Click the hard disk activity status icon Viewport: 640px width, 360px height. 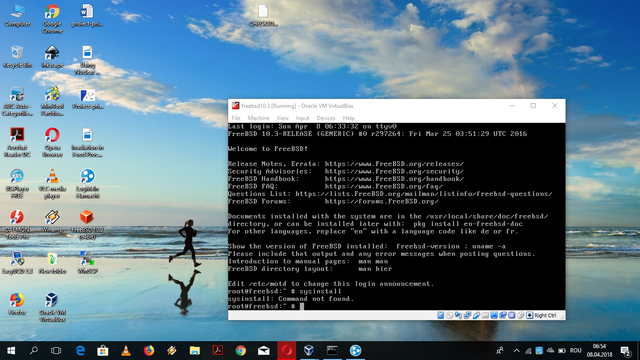pos(440,315)
